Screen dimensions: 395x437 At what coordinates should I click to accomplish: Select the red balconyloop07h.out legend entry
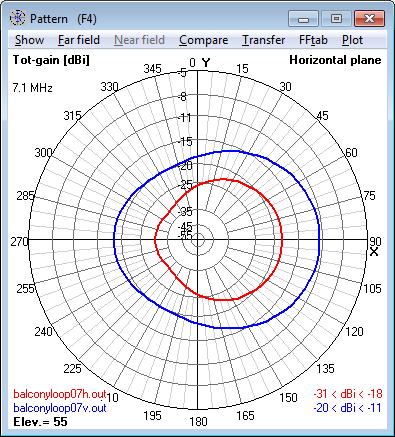click(x=60, y=394)
